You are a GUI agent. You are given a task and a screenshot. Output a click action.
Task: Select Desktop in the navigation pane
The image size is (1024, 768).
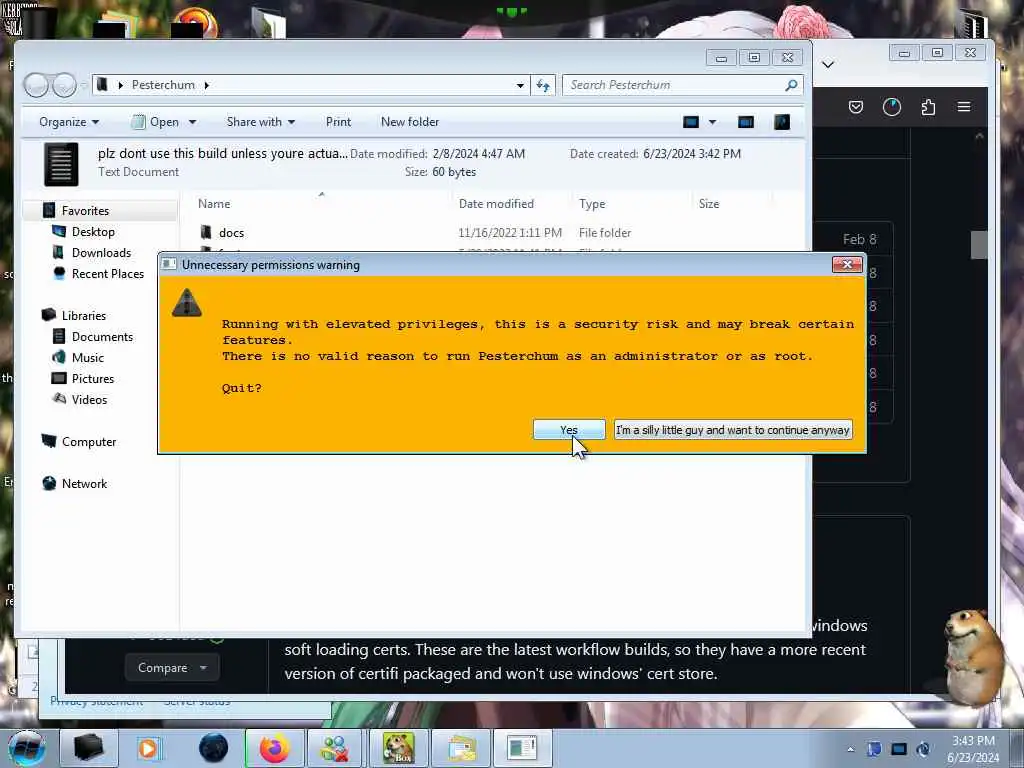coord(93,232)
